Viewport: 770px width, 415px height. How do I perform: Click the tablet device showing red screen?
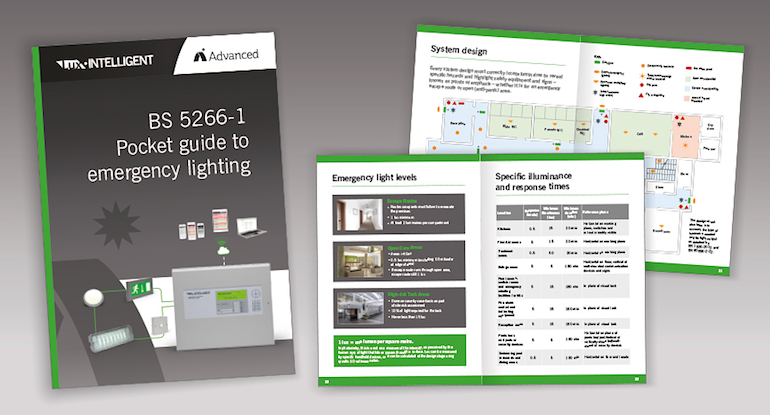coord(220,220)
